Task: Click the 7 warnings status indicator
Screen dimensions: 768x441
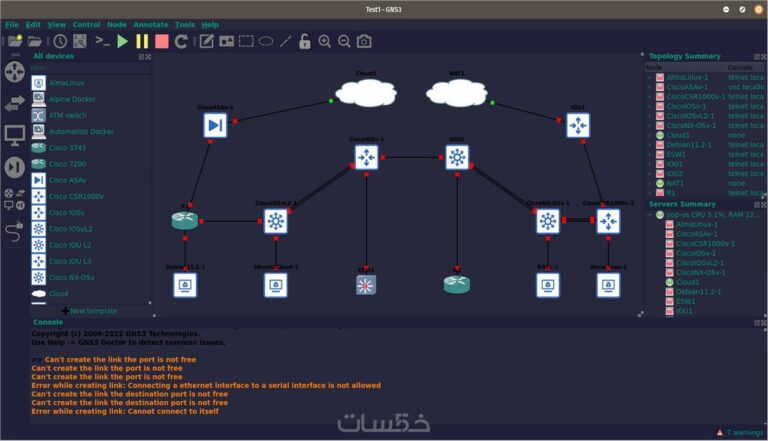Action: (x=740, y=432)
